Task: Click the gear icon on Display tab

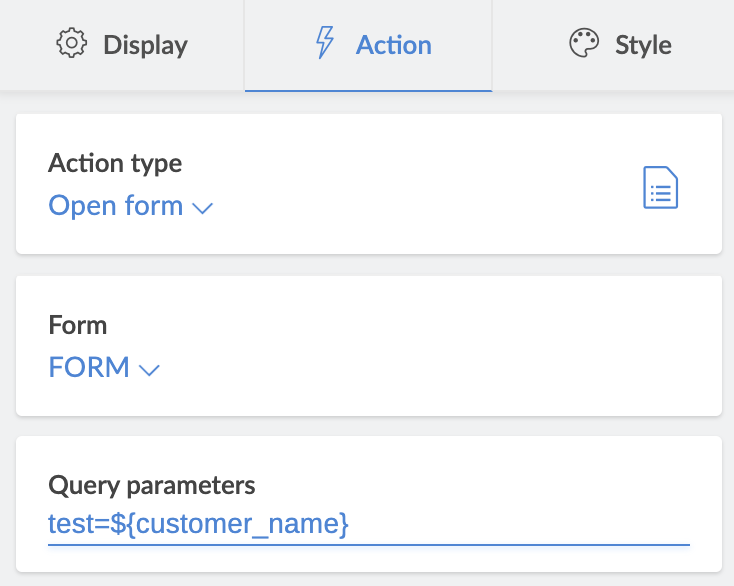Action: pos(70,45)
